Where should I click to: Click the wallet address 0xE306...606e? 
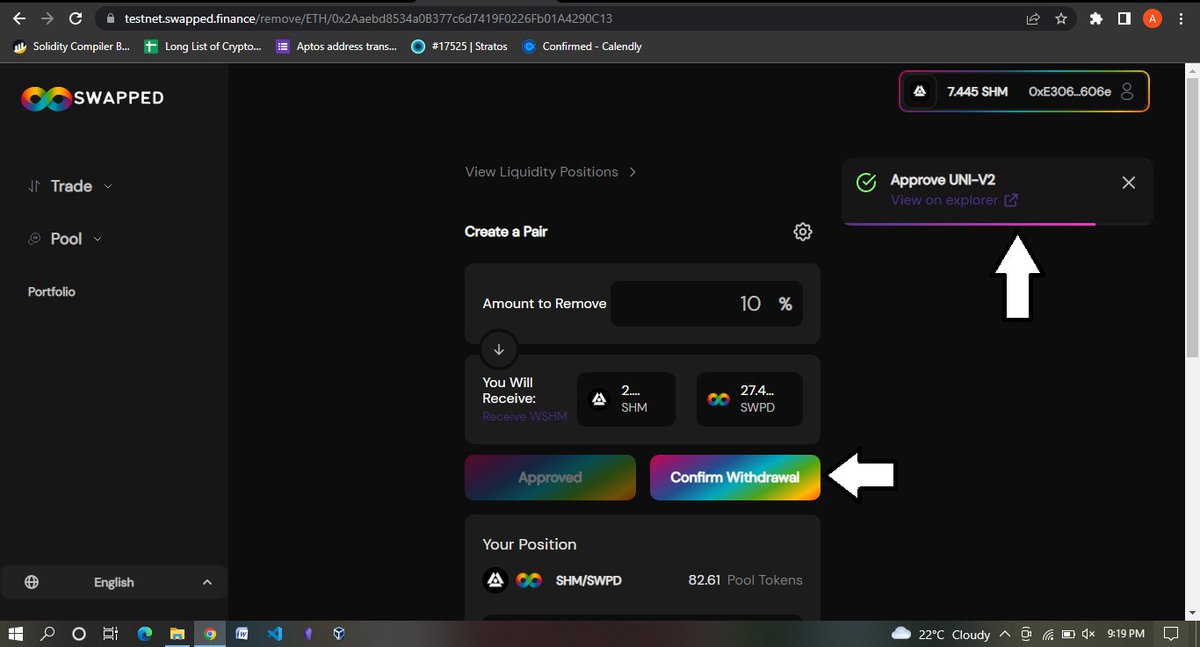point(1070,92)
